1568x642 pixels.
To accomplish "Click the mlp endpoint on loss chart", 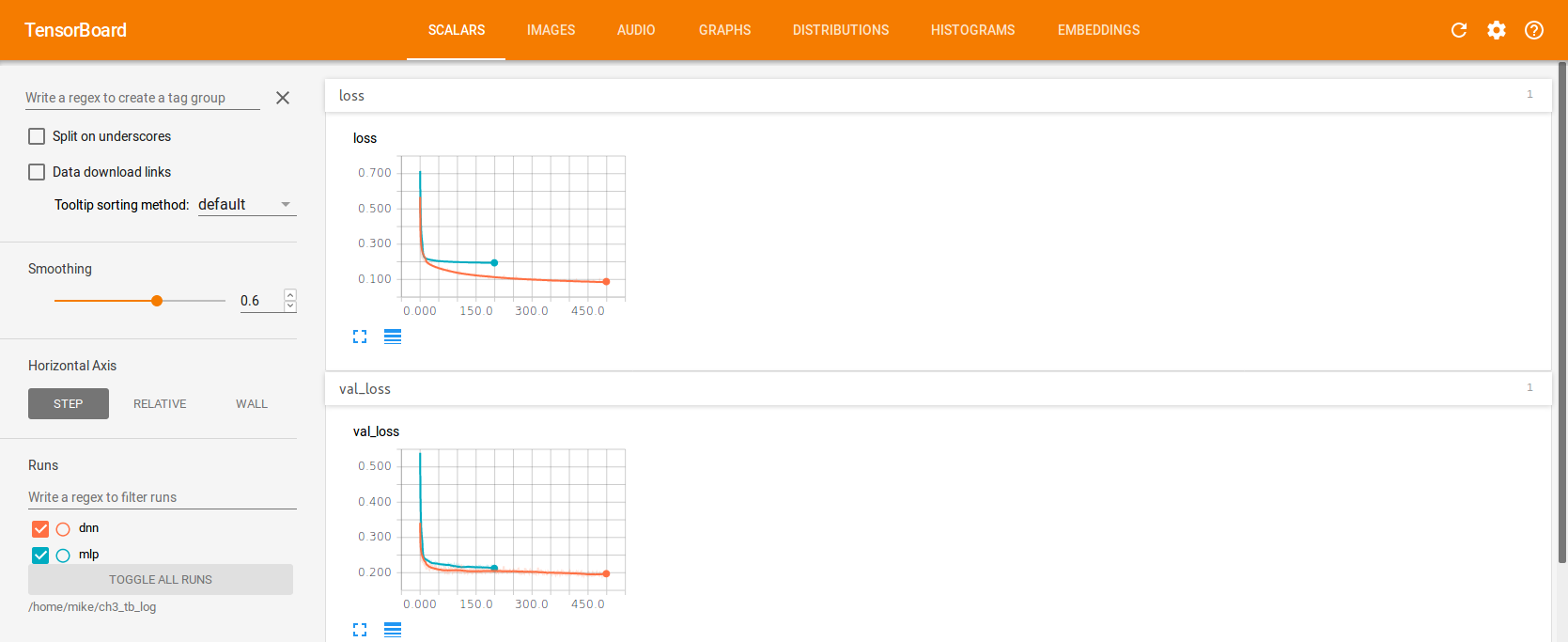I will coord(494,263).
